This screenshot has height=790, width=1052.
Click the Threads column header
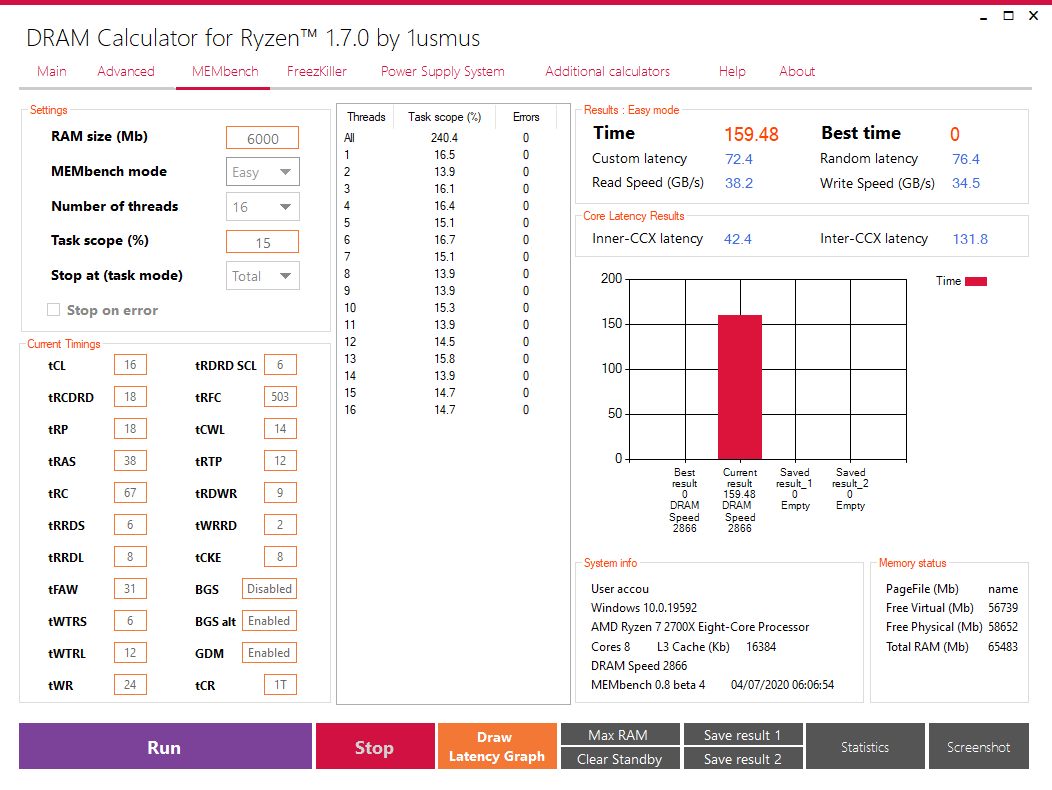click(366, 117)
